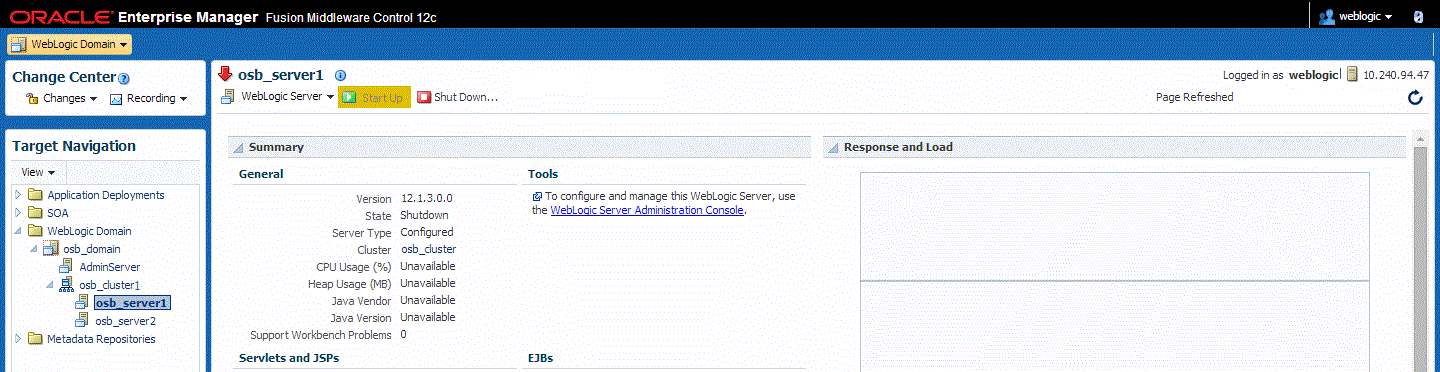Collapse the osb_domain tree node
The width and height of the screenshot is (1440, 372).
(x=34, y=249)
